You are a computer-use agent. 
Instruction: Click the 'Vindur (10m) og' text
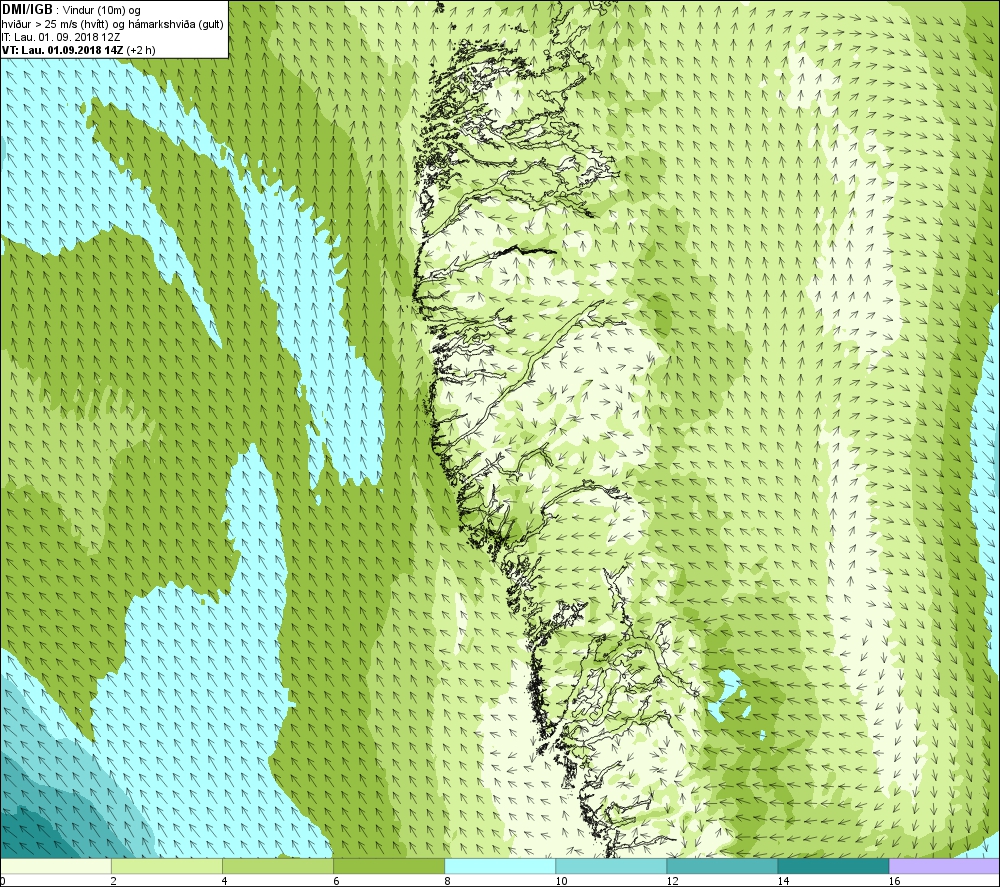pos(103,11)
